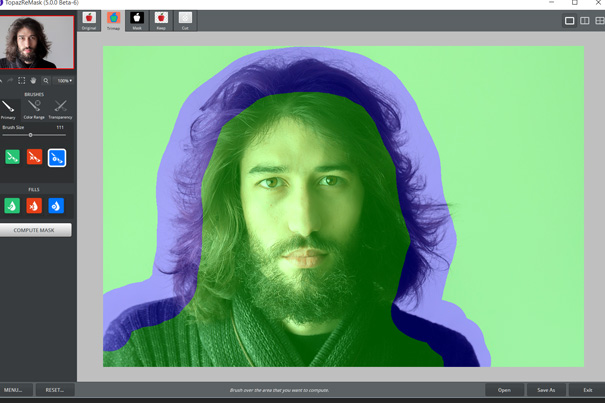
Task: Select the hand pan tool
Action: [x=34, y=80]
